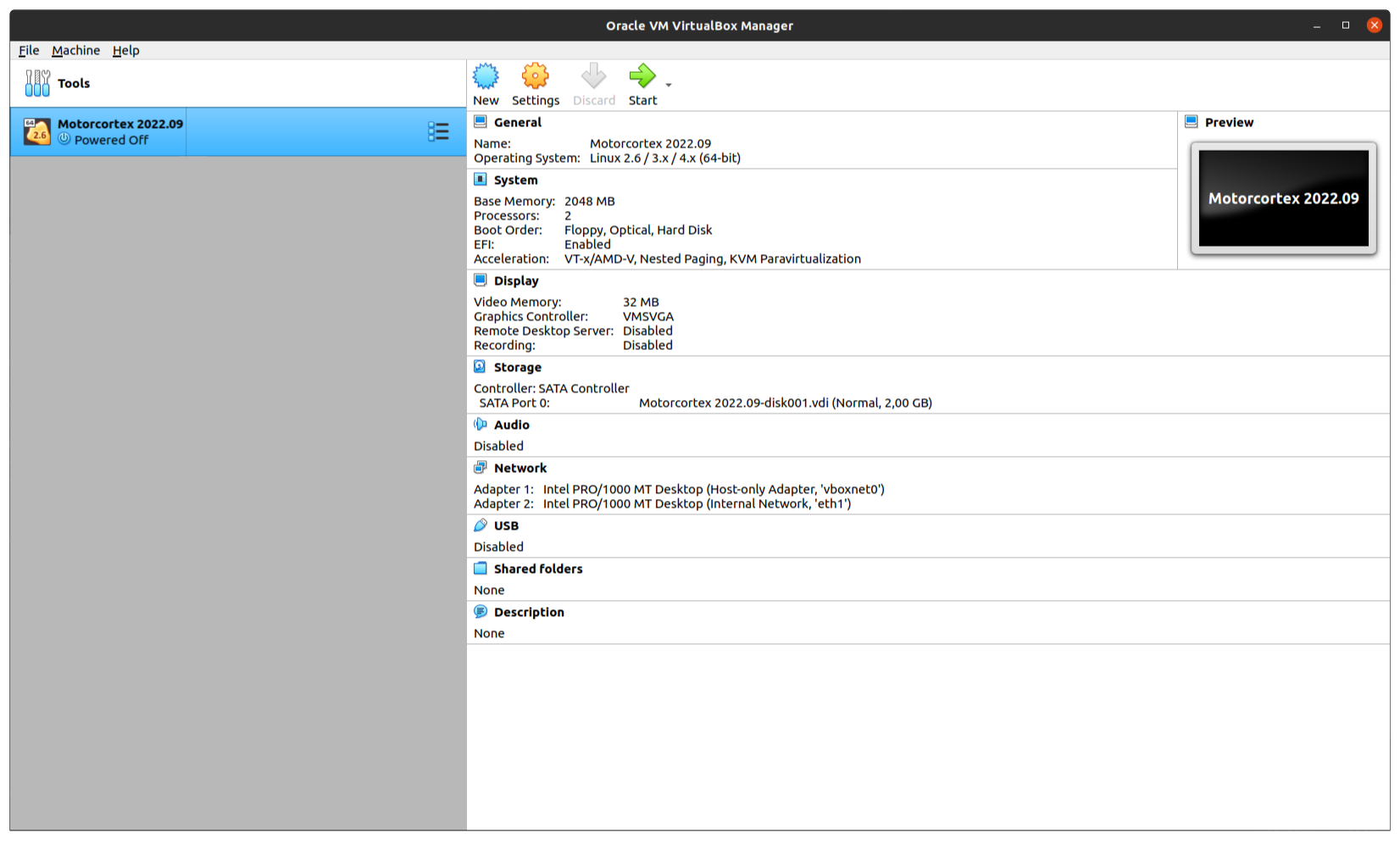Open the Machine menu
Image resolution: width=1400 pixels, height=845 pixels.
75,50
